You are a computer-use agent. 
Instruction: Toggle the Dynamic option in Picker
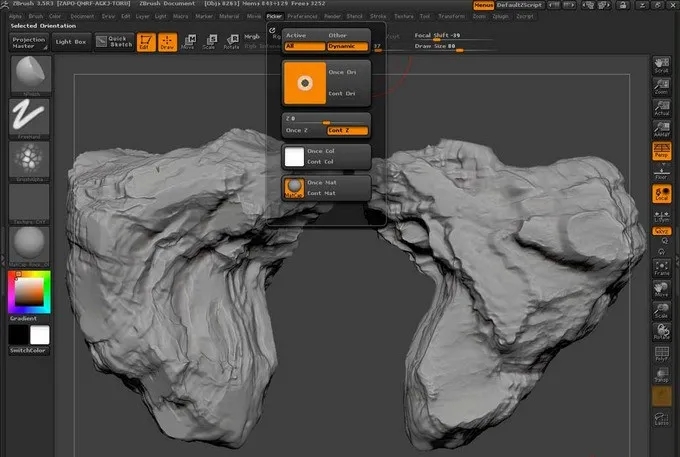pyautogui.click(x=347, y=46)
